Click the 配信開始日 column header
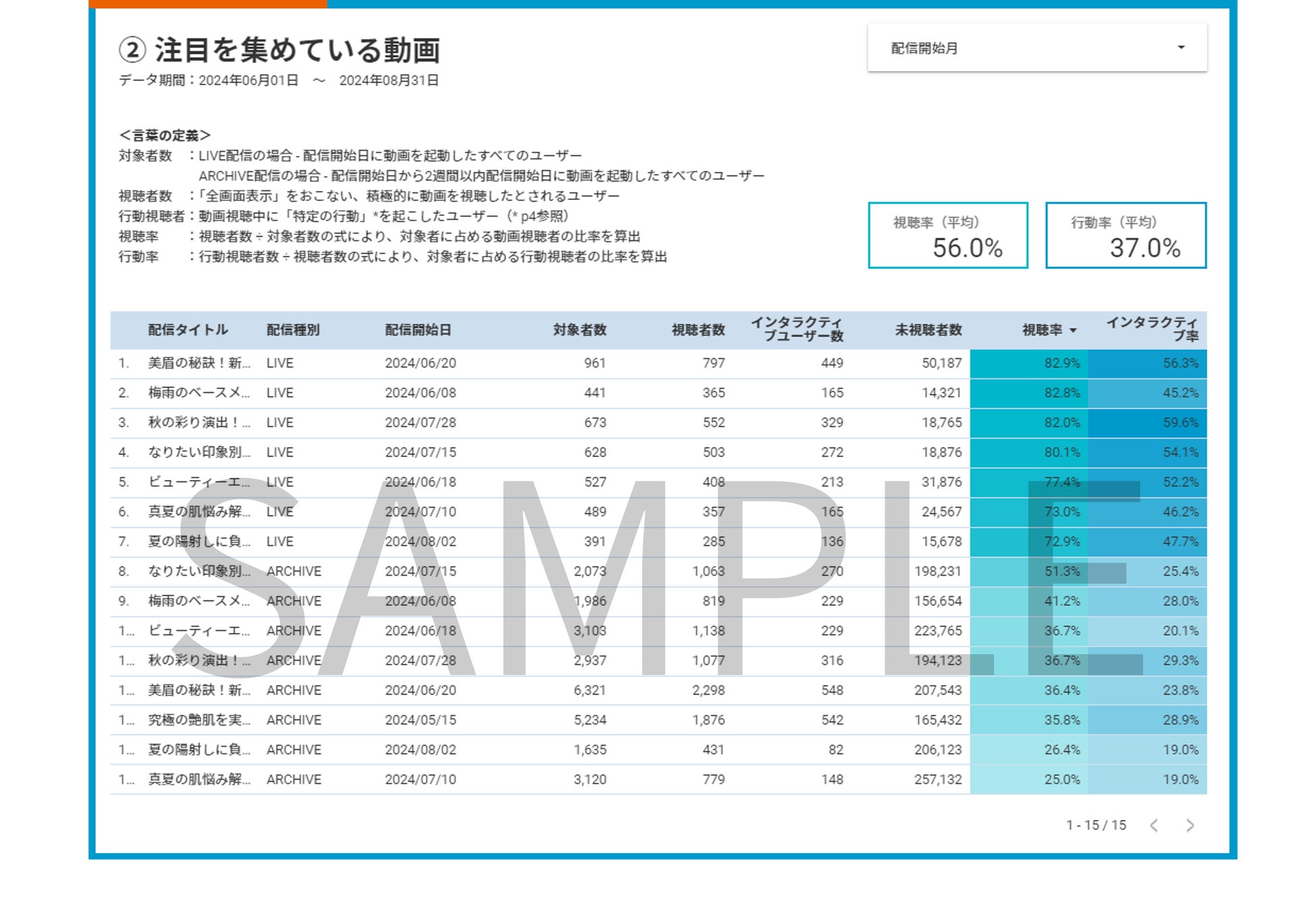This screenshot has height=897, width=1316. [x=418, y=330]
